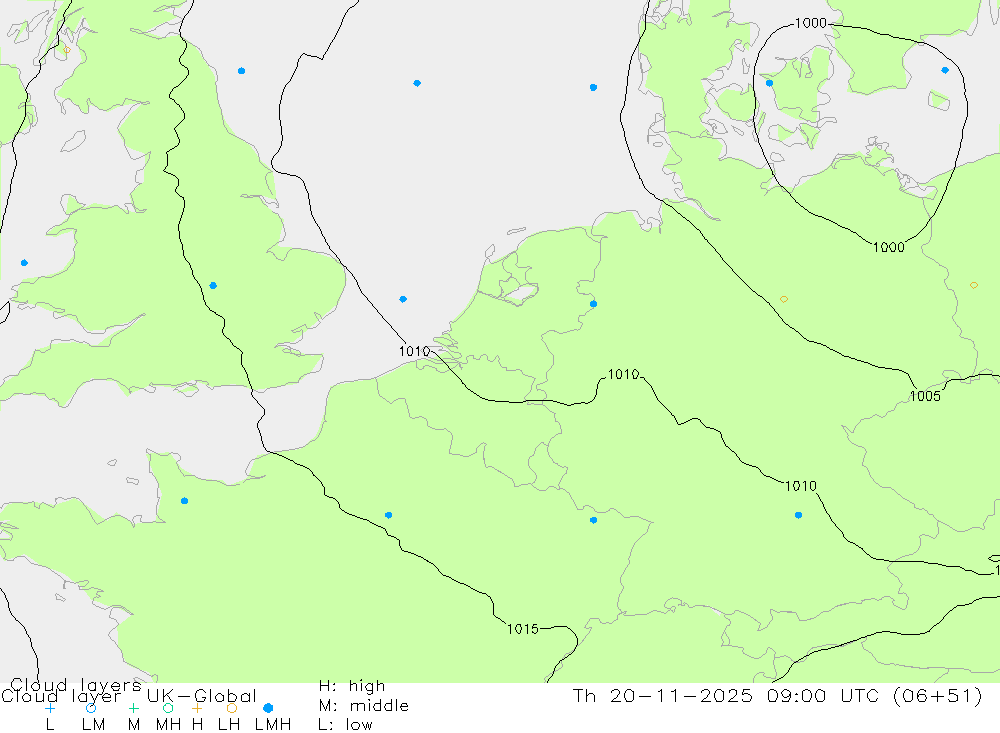Select the cloud dot in the southern North Sea
Viewport: 1000px width, 733px height.
[403, 299]
